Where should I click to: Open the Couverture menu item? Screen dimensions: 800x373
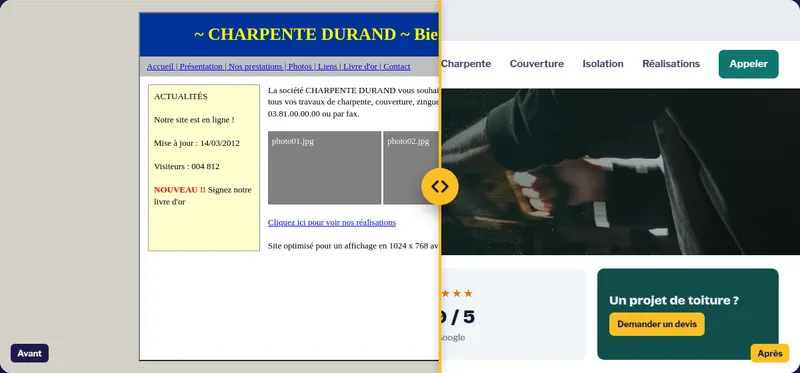tap(537, 64)
